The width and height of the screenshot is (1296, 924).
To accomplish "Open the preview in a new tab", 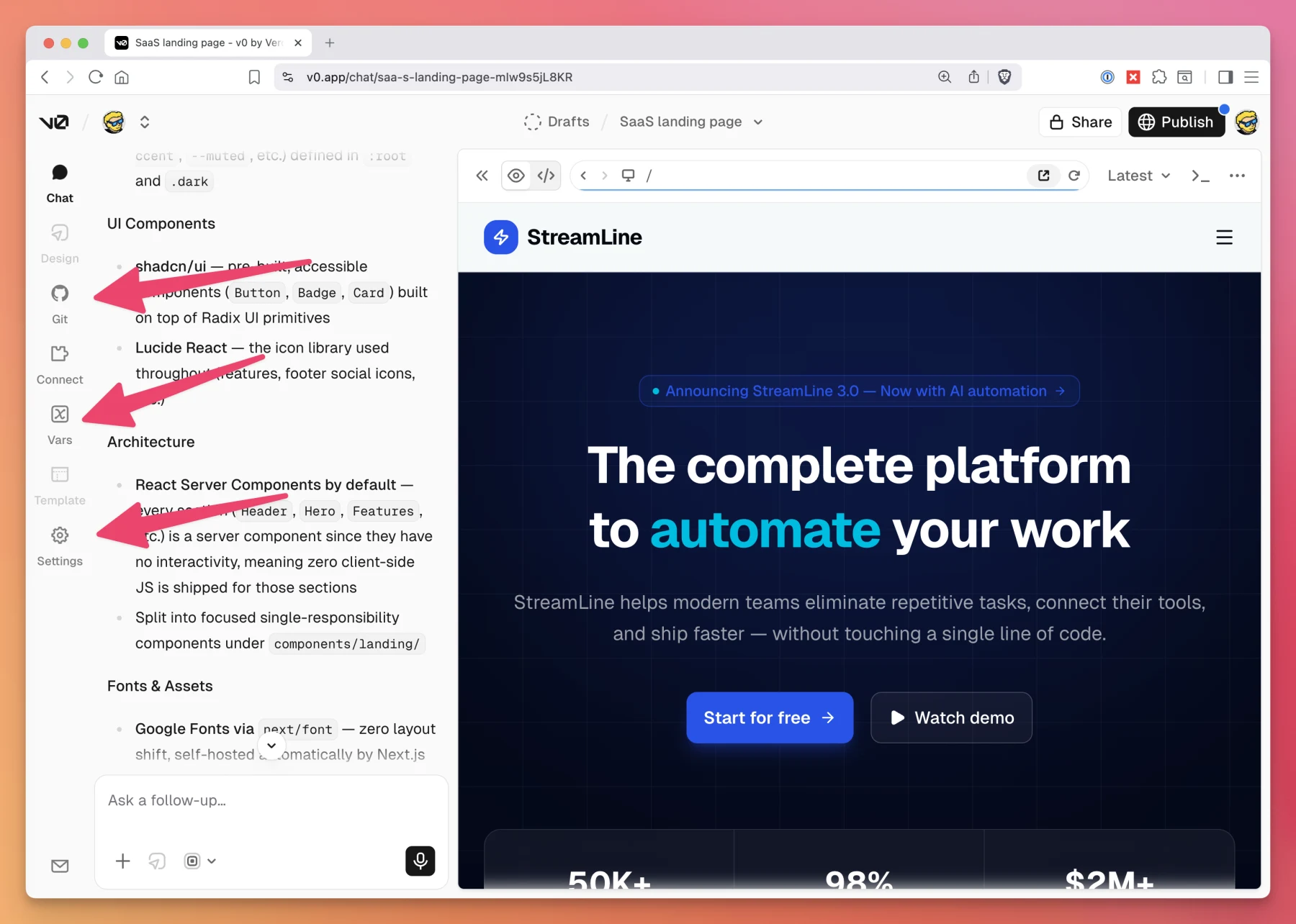I will coord(1043,176).
